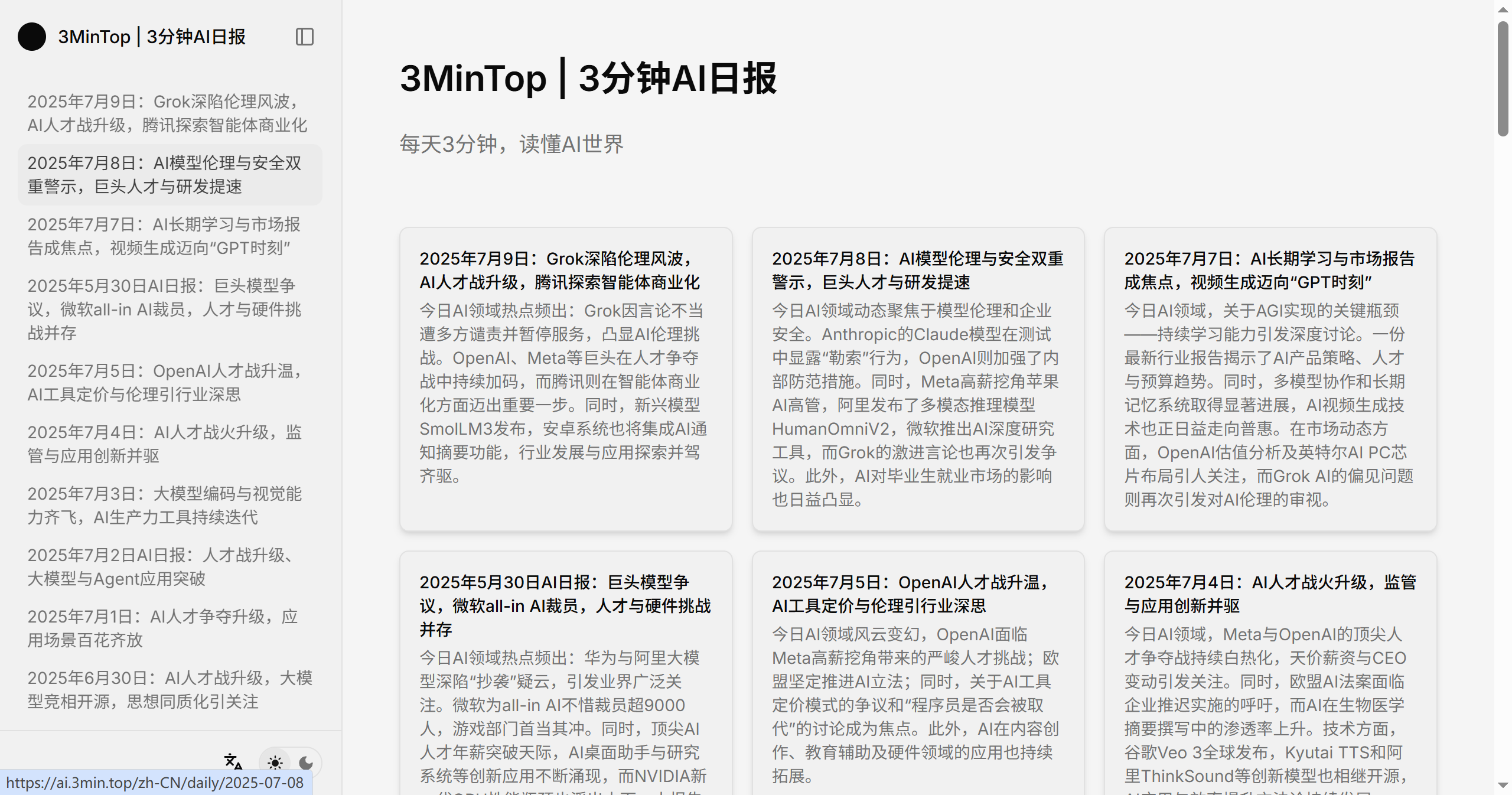
Task: Select sidebar entry 2025年7月8日 AI模型伦理与安全双重警示
Action: (x=170, y=175)
